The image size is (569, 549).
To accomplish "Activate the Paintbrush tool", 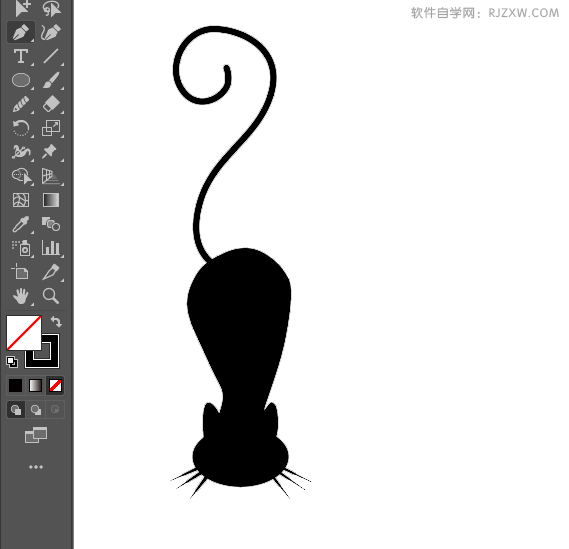I will click(x=51, y=80).
